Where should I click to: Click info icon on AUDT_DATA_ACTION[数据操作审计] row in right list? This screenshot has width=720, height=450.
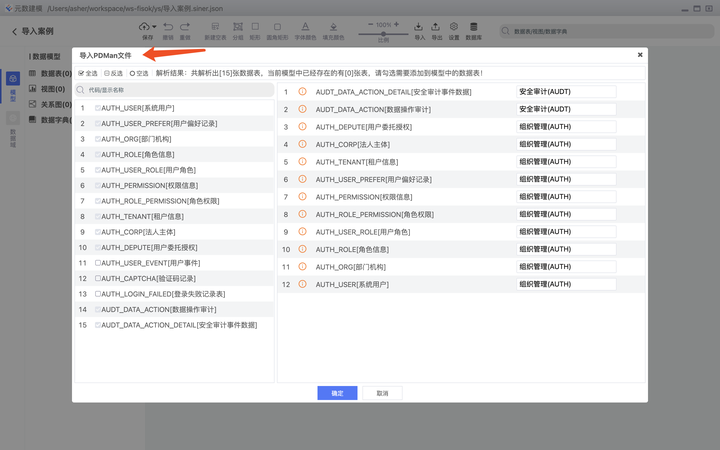tap(302, 109)
